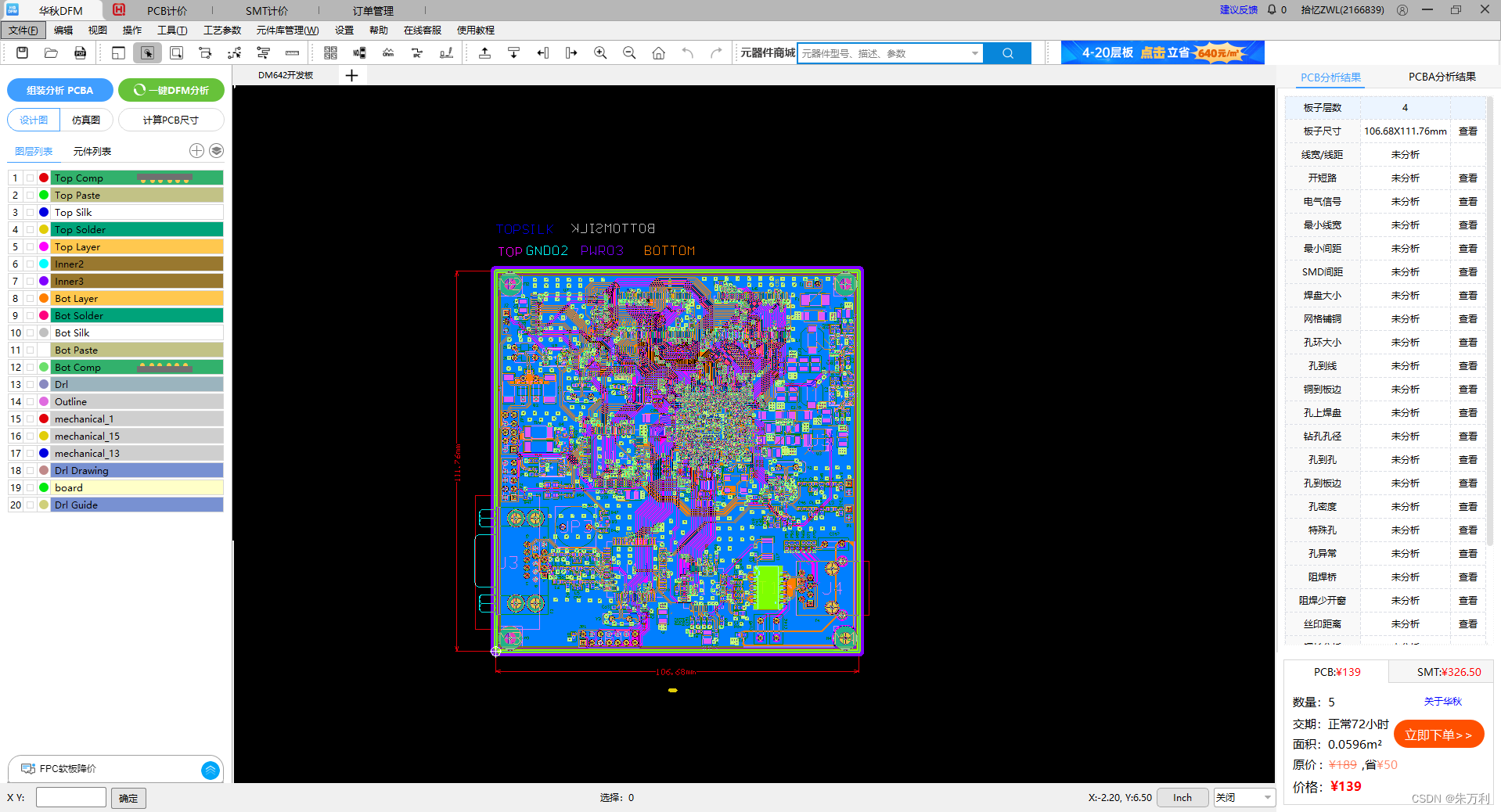Open the 工艺参数 menu

(221, 30)
